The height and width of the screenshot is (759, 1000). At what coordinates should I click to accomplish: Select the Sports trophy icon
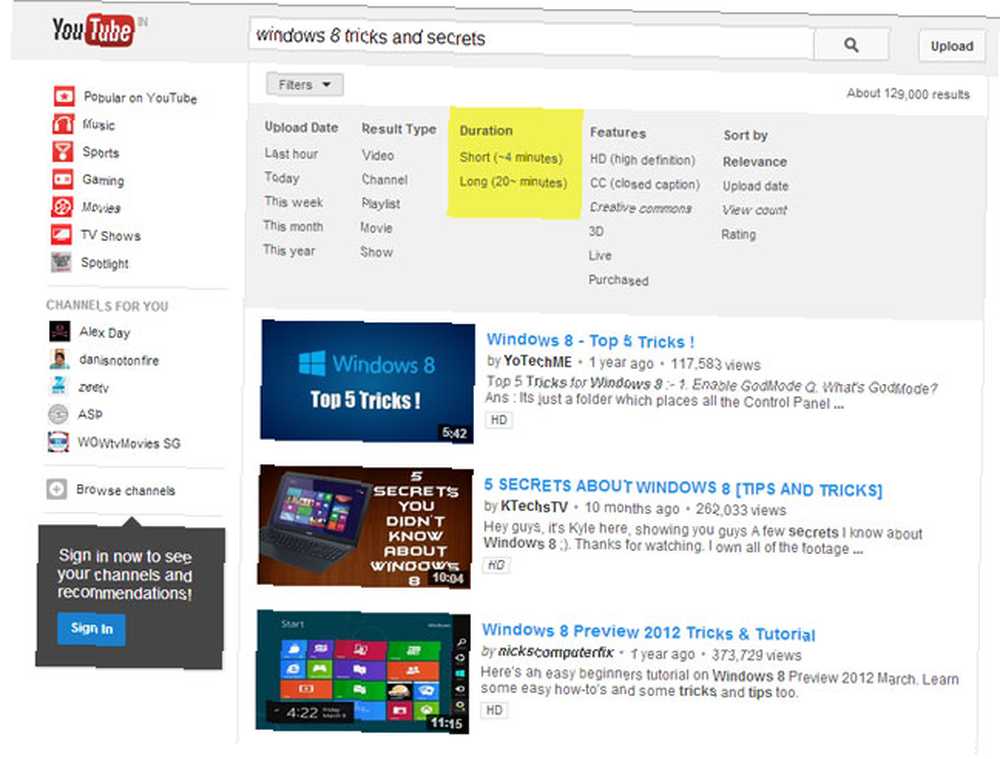(x=62, y=151)
